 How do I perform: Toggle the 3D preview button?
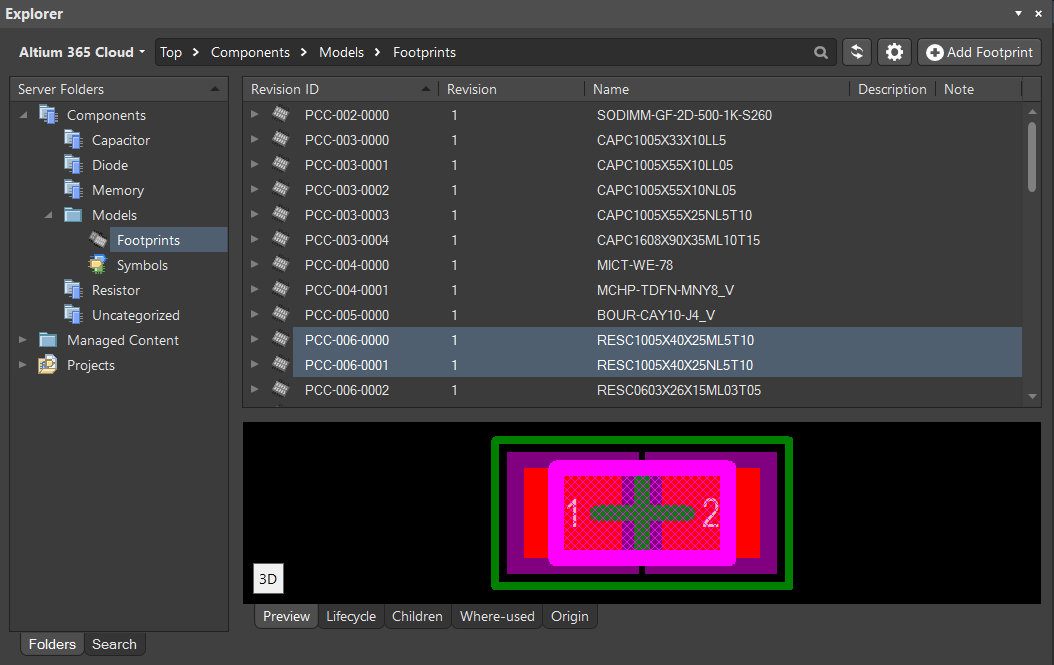pos(268,579)
